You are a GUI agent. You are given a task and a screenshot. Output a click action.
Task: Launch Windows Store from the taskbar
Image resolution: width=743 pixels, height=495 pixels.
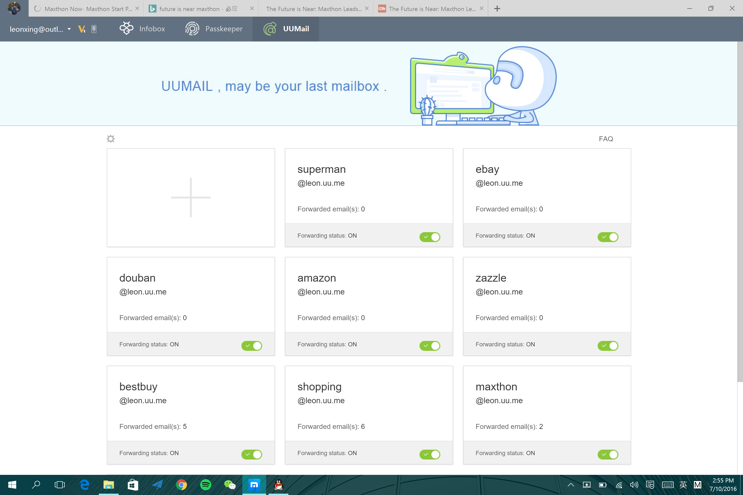pyautogui.click(x=133, y=485)
